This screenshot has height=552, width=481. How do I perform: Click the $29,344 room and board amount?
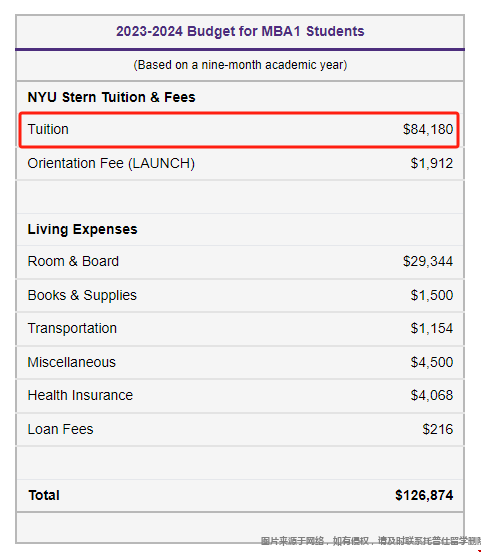point(428,261)
